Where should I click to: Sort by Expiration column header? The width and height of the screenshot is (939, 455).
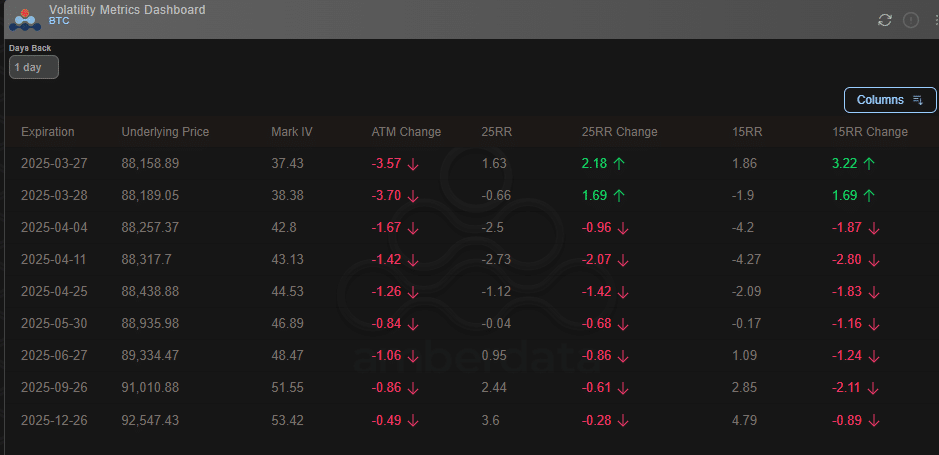point(48,132)
